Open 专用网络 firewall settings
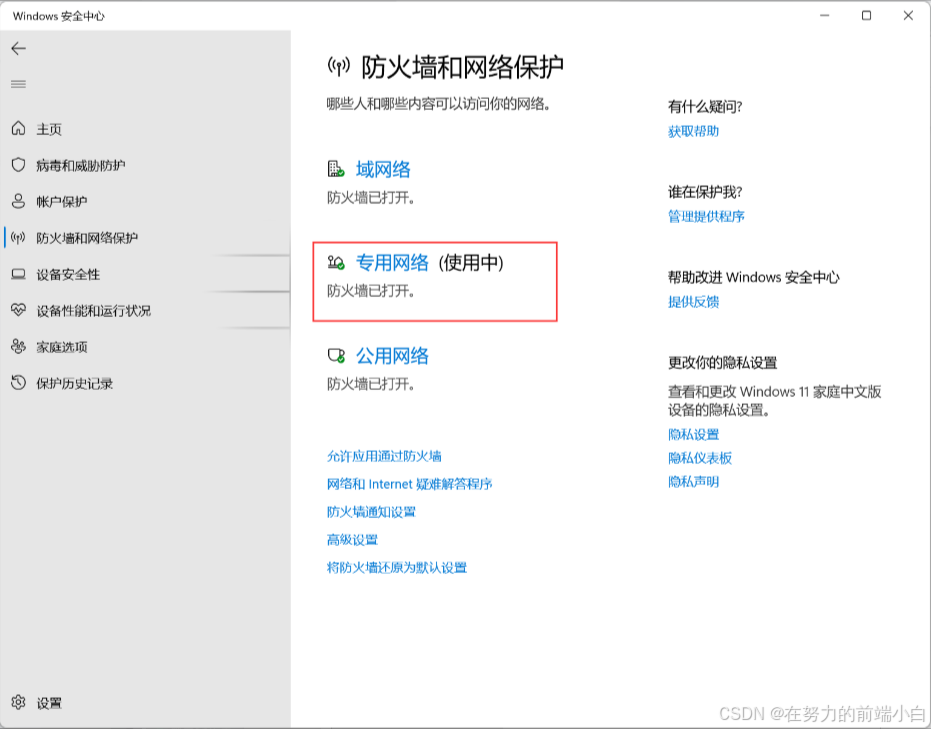The image size is (931, 729). click(x=392, y=262)
